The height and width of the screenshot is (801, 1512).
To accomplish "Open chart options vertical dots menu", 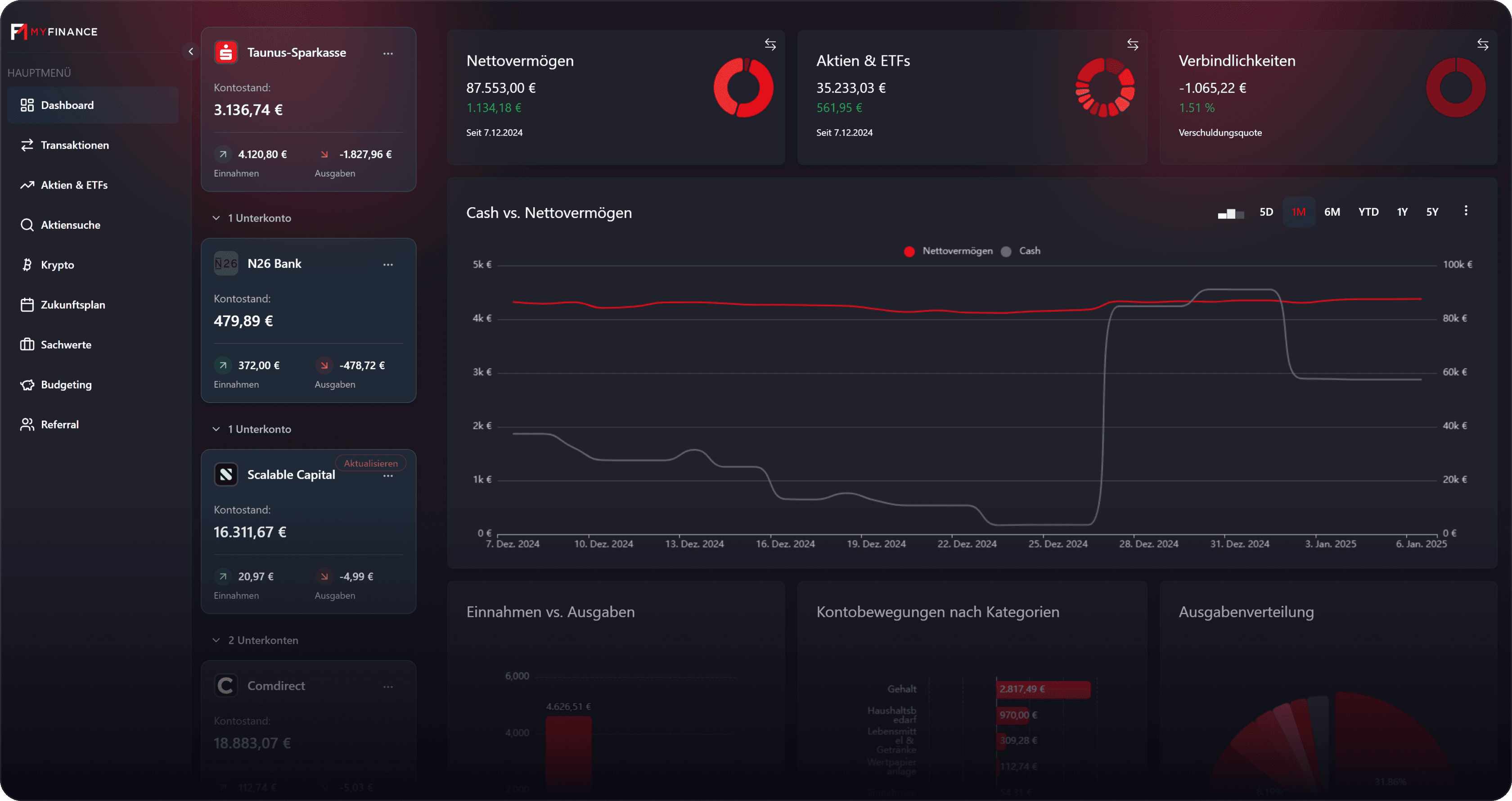I will pos(1466,210).
